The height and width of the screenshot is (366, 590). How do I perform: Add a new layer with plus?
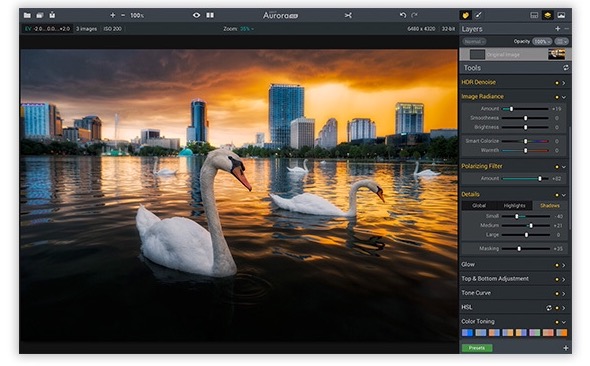558,29
